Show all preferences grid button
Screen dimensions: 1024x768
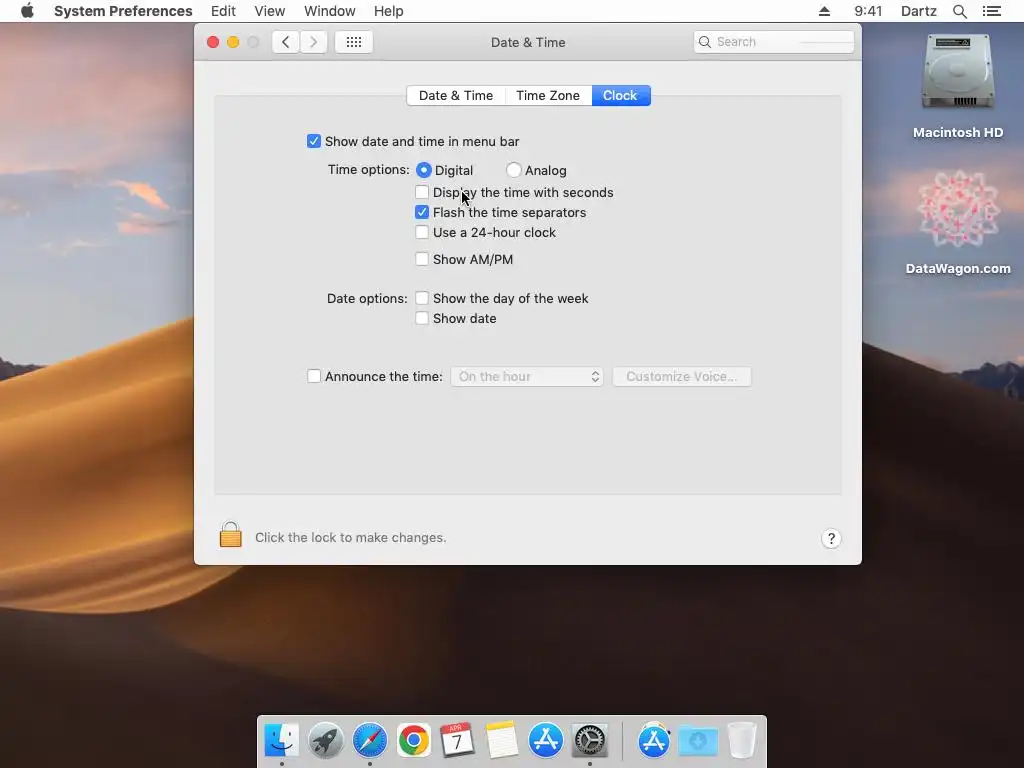click(x=353, y=42)
